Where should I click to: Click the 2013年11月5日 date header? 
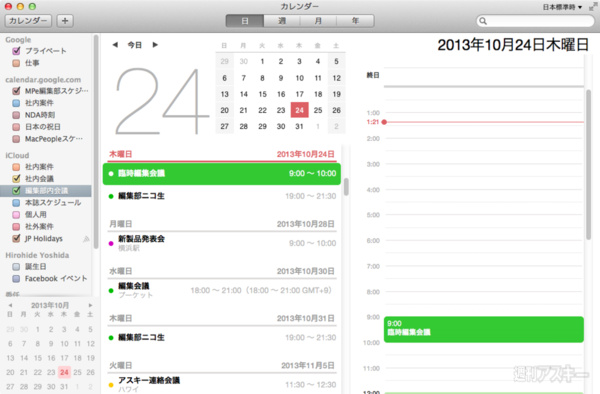308,366
